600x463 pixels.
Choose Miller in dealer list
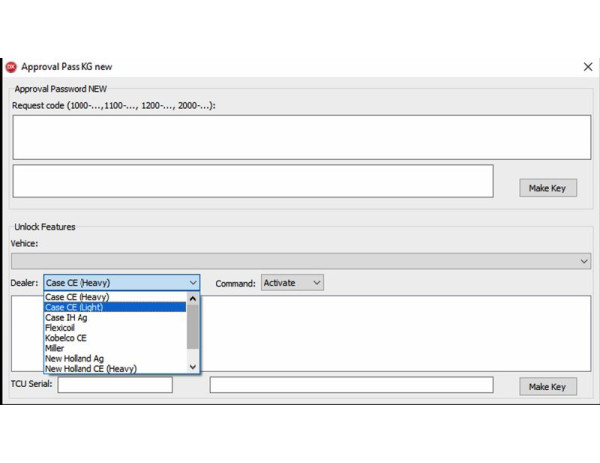coord(115,348)
